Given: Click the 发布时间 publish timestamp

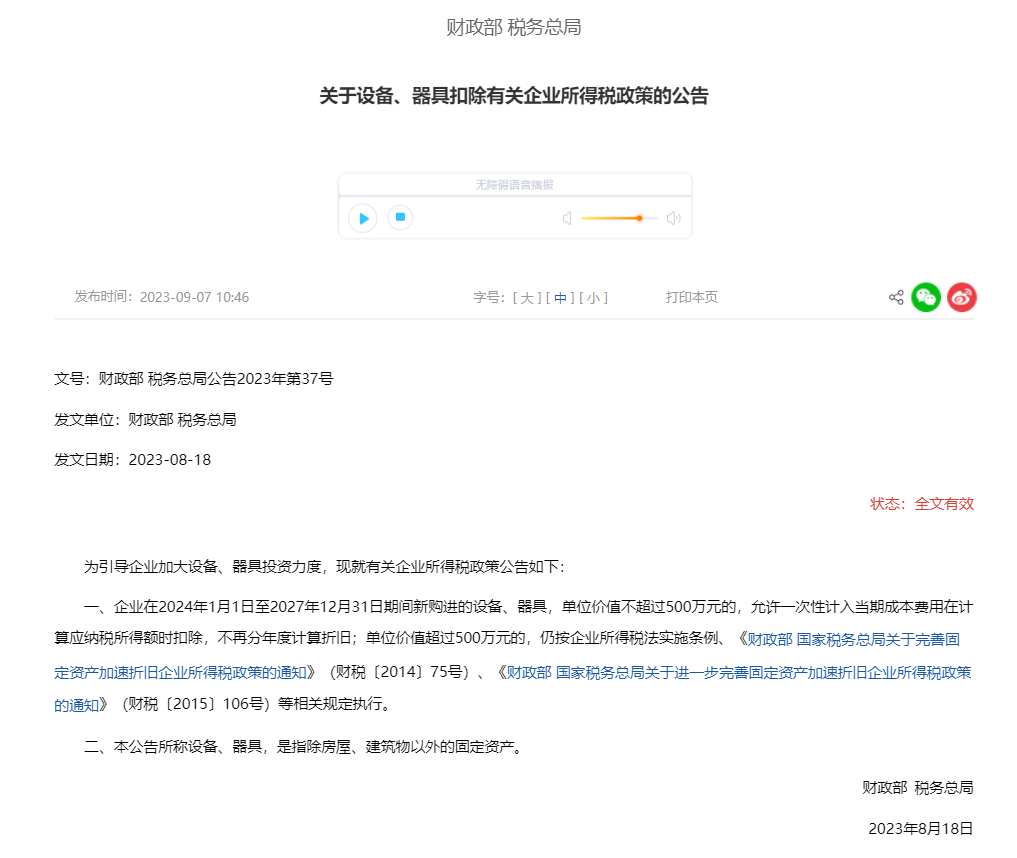Looking at the screenshot, I should [x=162, y=297].
